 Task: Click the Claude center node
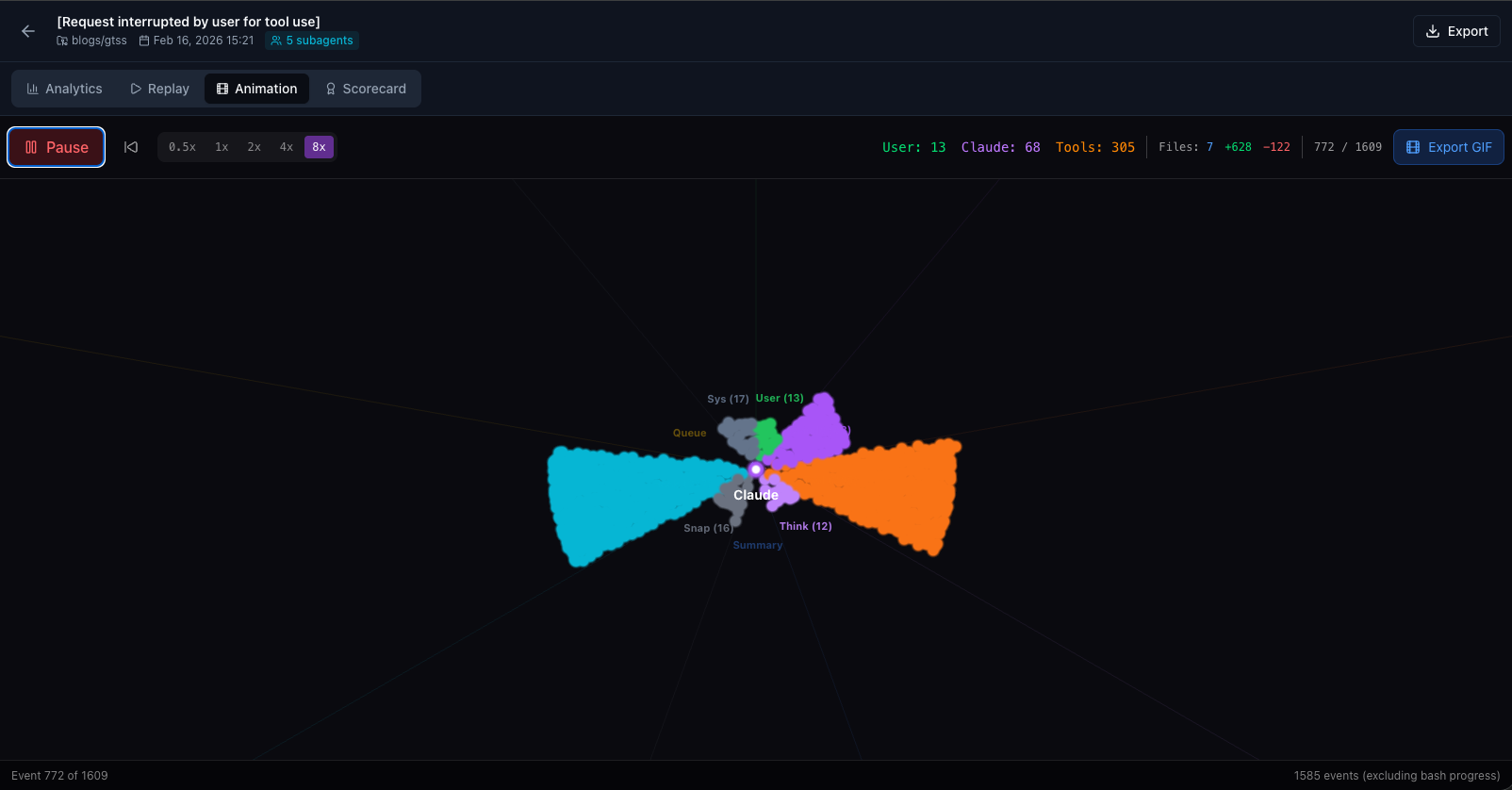(756, 469)
